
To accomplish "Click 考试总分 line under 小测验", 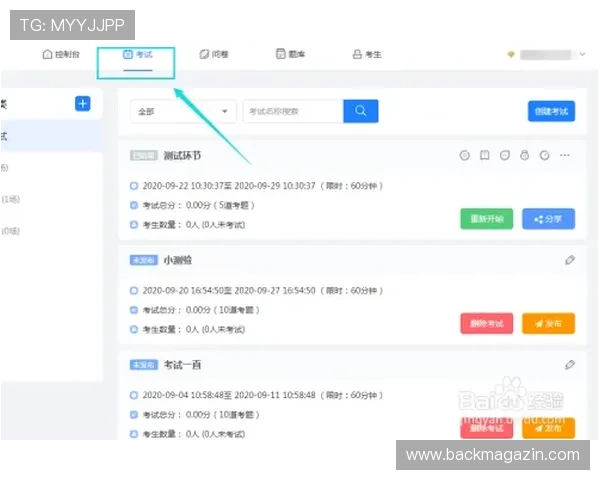I will [201, 310].
